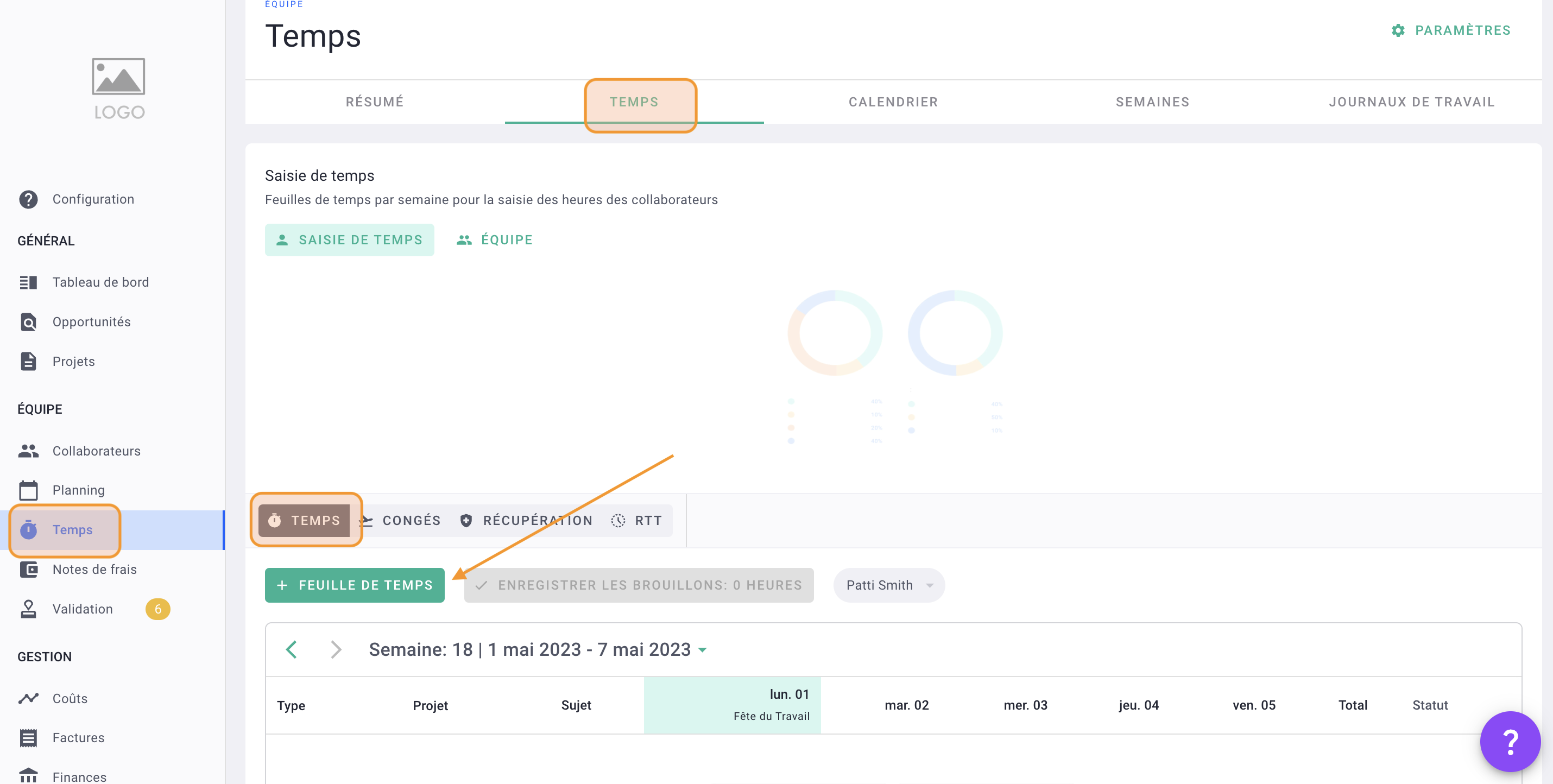This screenshot has height=784, width=1553.
Task: Select the Saisie de temps view
Action: tap(350, 240)
